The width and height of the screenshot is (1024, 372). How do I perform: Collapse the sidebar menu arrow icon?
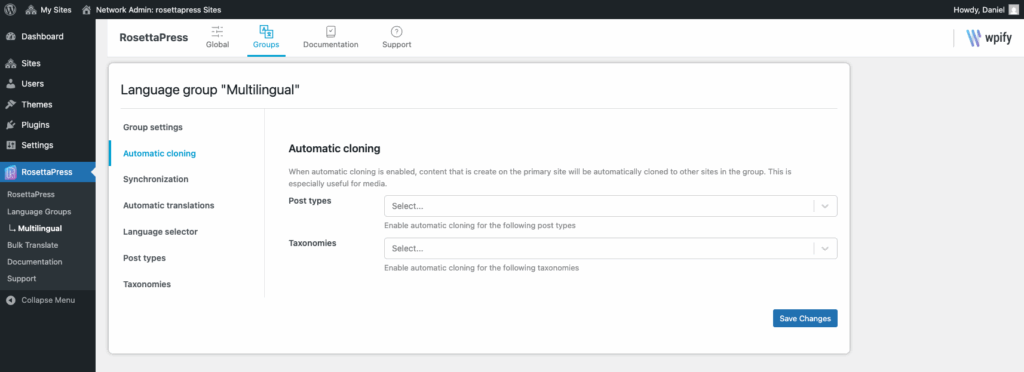pyautogui.click(x=10, y=300)
